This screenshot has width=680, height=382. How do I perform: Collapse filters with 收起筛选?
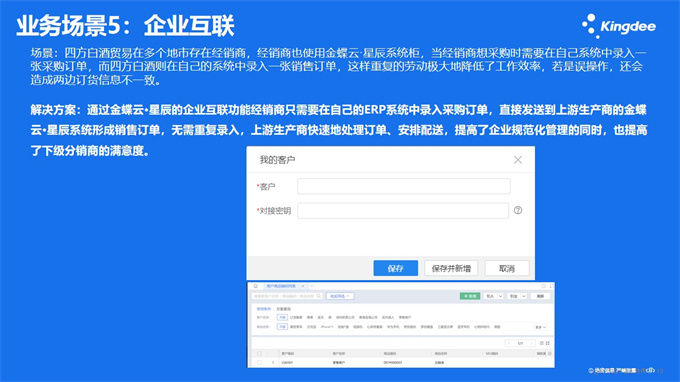click(340, 296)
